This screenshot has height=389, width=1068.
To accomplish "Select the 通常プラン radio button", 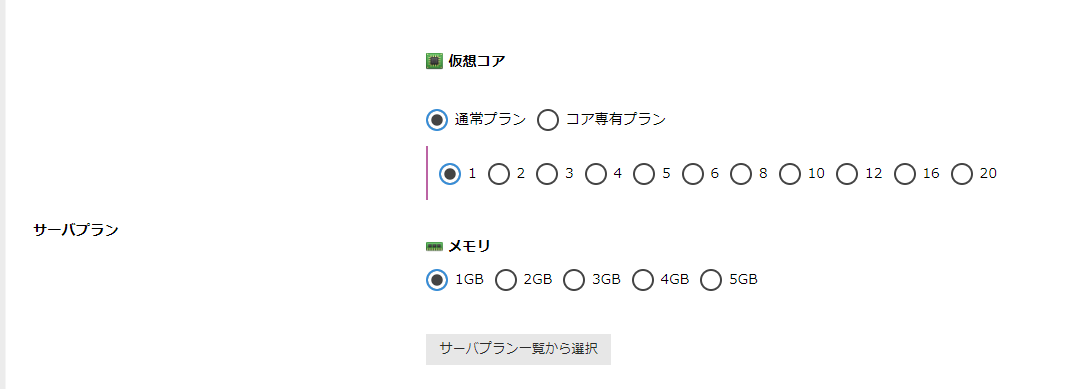I will coord(437,120).
